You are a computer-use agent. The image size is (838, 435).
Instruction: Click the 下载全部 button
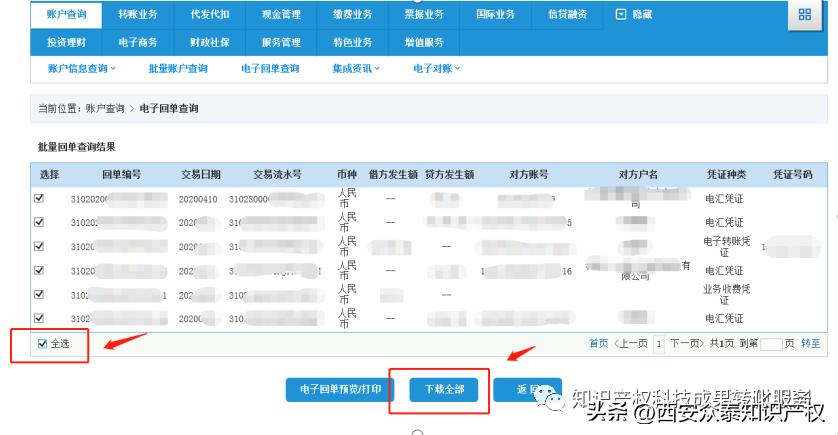tap(444, 390)
